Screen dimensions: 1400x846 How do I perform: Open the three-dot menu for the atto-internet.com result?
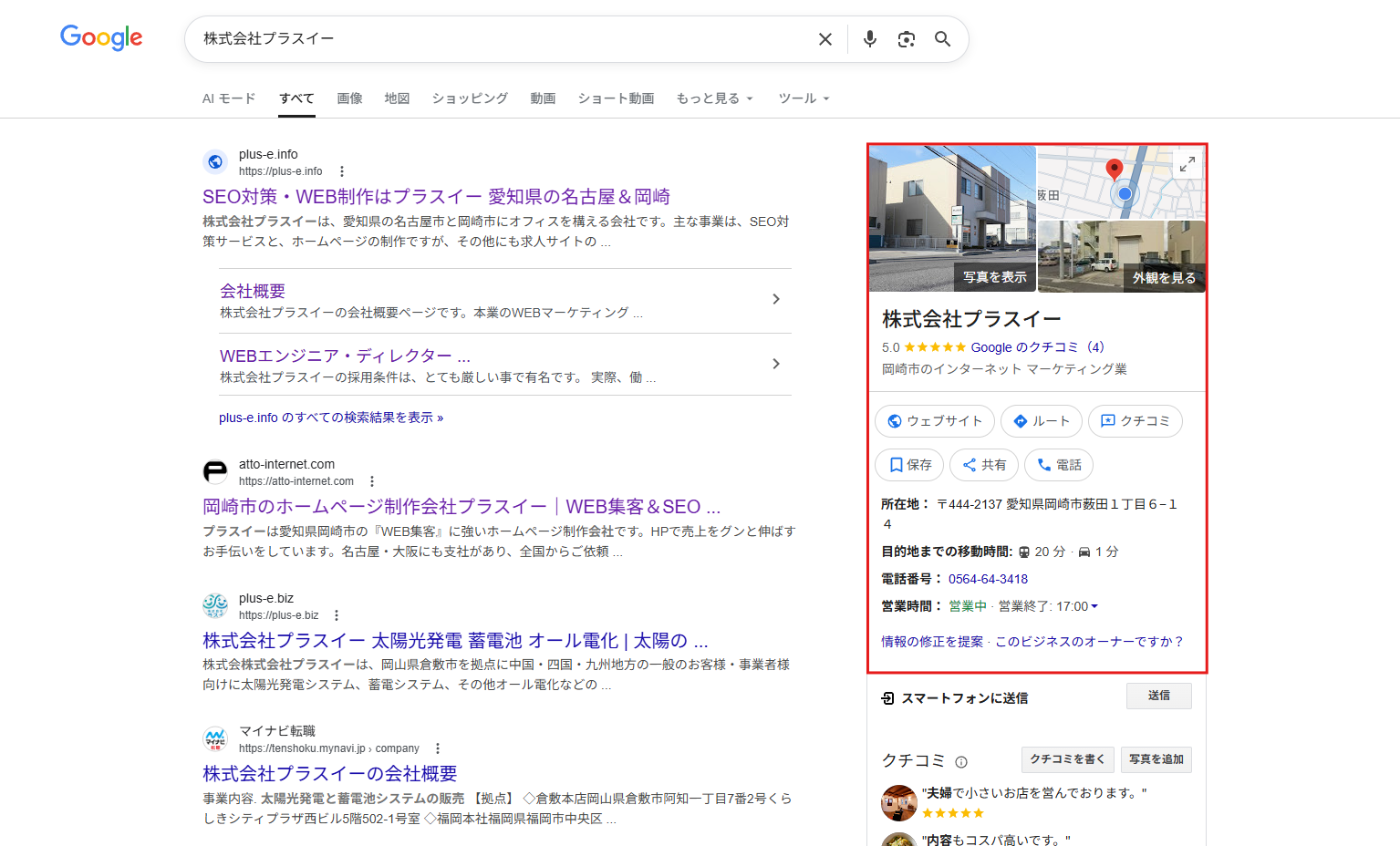[371, 481]
